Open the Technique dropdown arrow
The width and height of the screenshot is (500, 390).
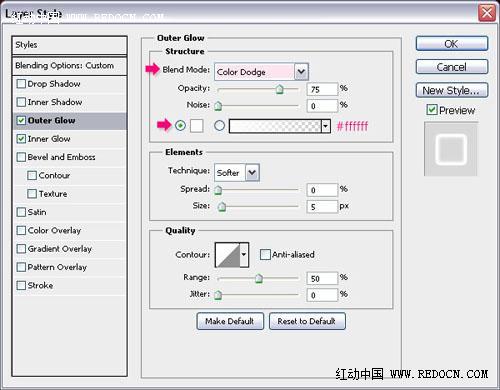coord(252,173)
